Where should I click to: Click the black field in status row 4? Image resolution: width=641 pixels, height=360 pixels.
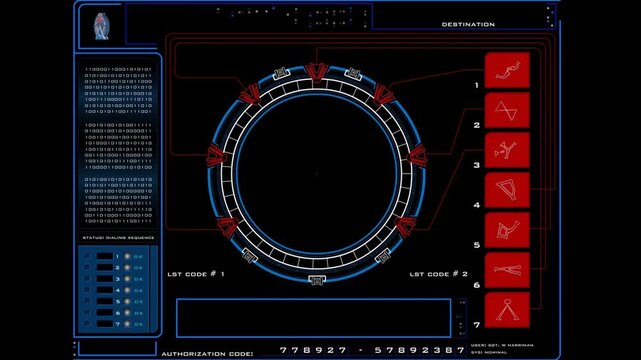105,290
